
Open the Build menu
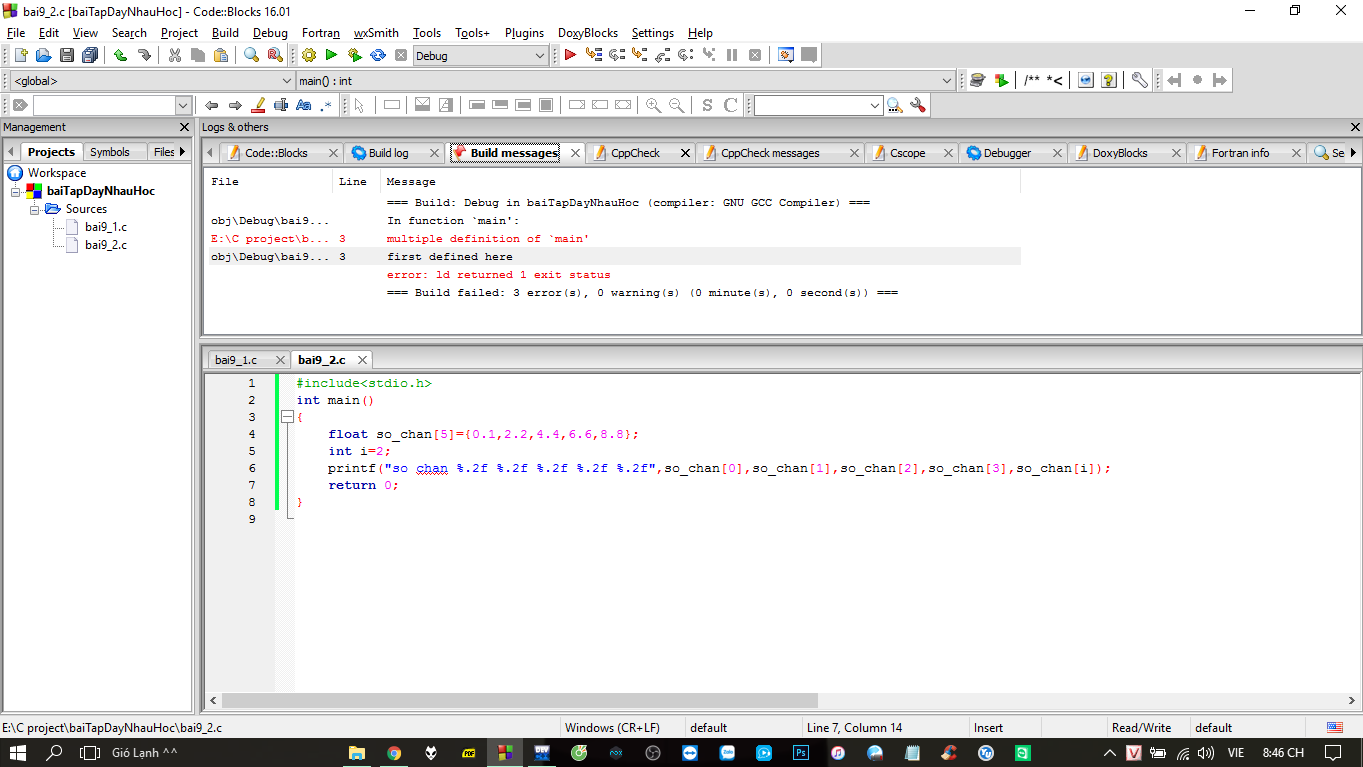(x=225, y=33)
